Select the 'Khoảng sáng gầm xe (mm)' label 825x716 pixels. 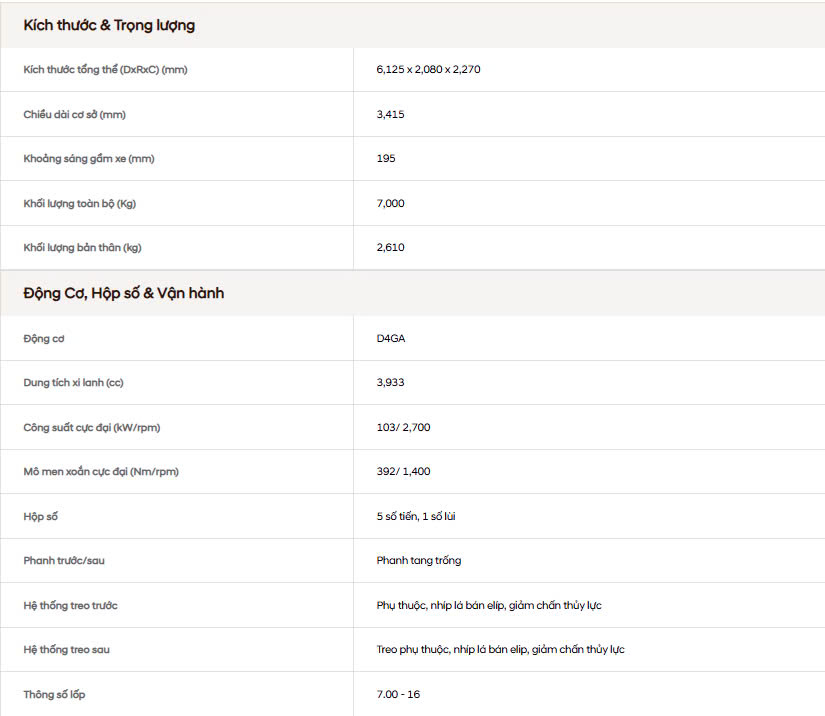[89, 158]
